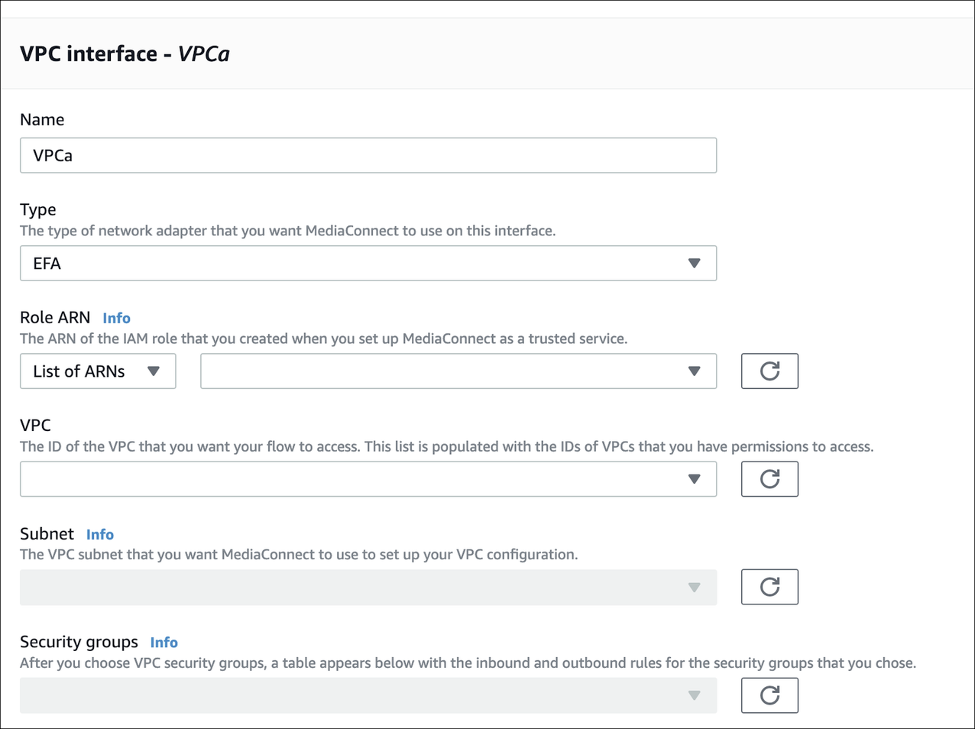977x729 pixels.
Task: Expand the List of ARNs selector
Action: pos(98,371)
